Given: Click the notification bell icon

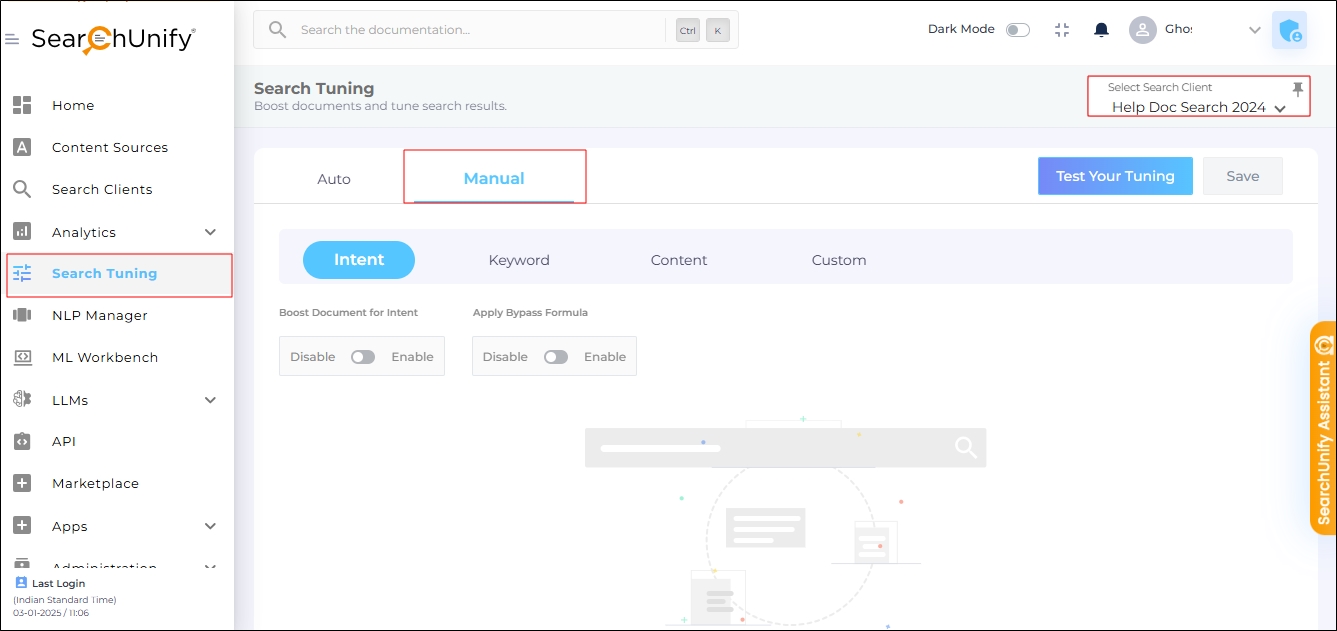Looking at the screenshot, I should click(x=1101, y=30).
